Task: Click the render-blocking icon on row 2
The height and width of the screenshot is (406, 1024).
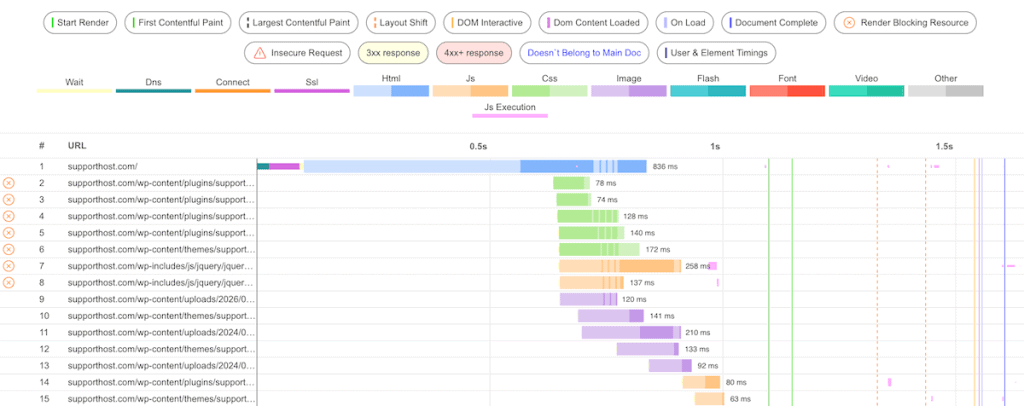Action: pyautogui.click(x=8, y=183)
